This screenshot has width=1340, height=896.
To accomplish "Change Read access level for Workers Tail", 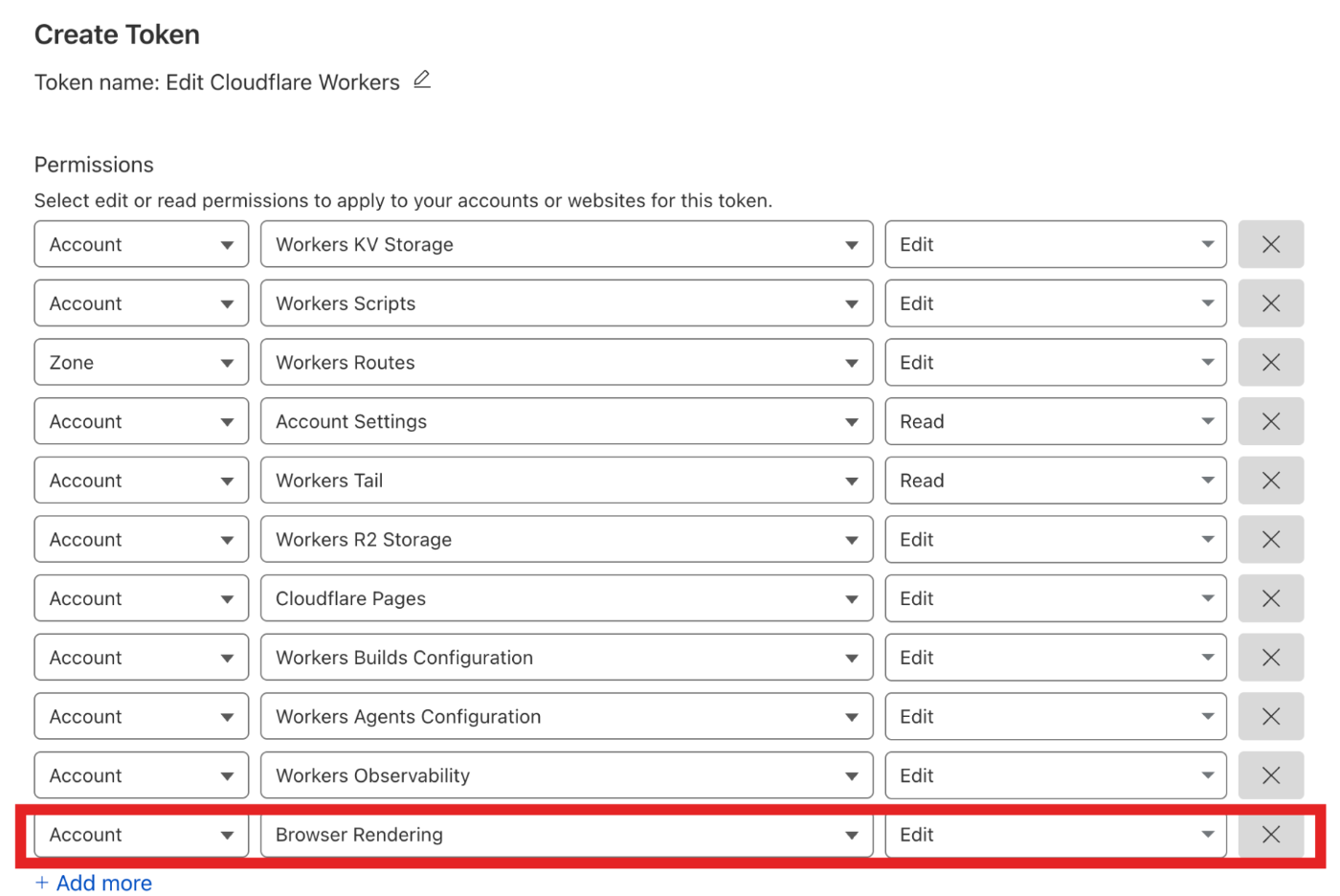I will [x=1056, y=481].
